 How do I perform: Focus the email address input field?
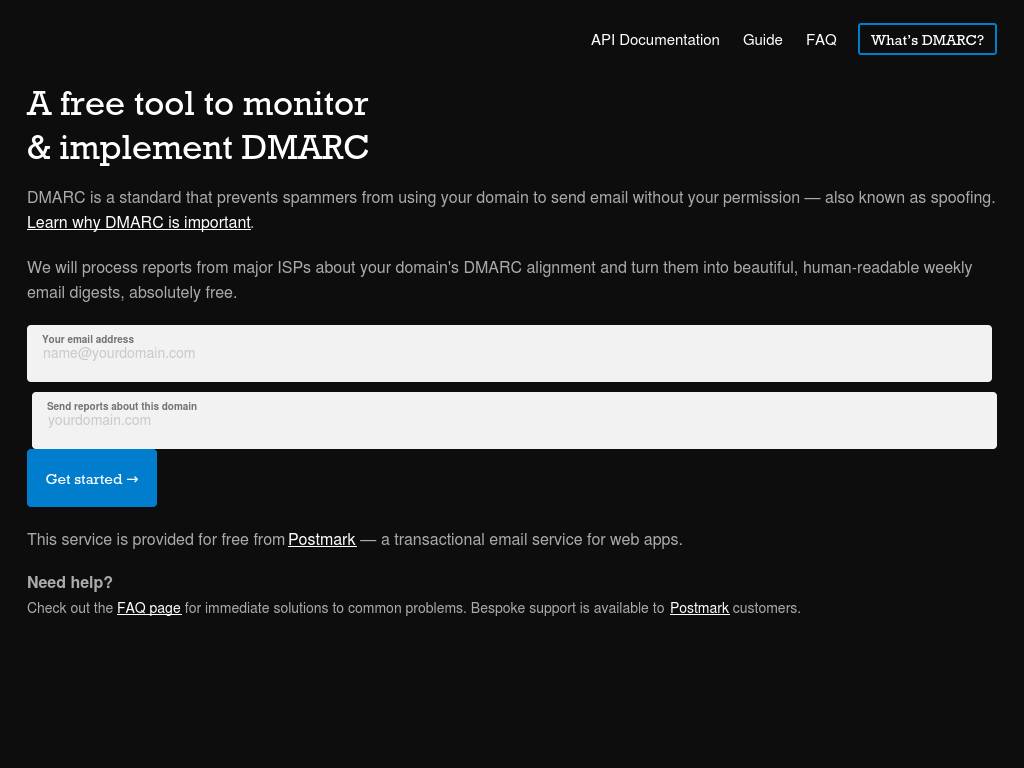click(x=509, y=360)
